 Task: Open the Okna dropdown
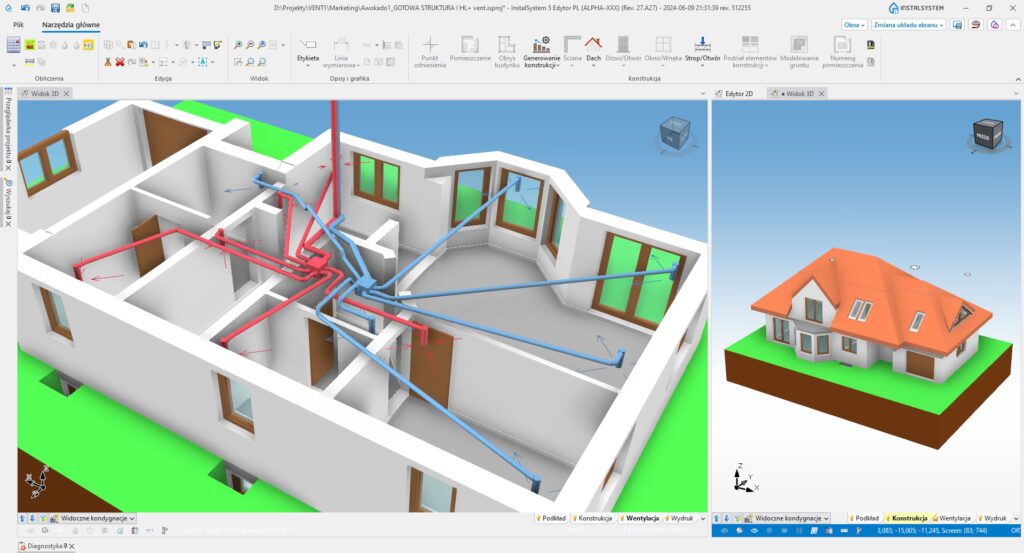[854, 24]
